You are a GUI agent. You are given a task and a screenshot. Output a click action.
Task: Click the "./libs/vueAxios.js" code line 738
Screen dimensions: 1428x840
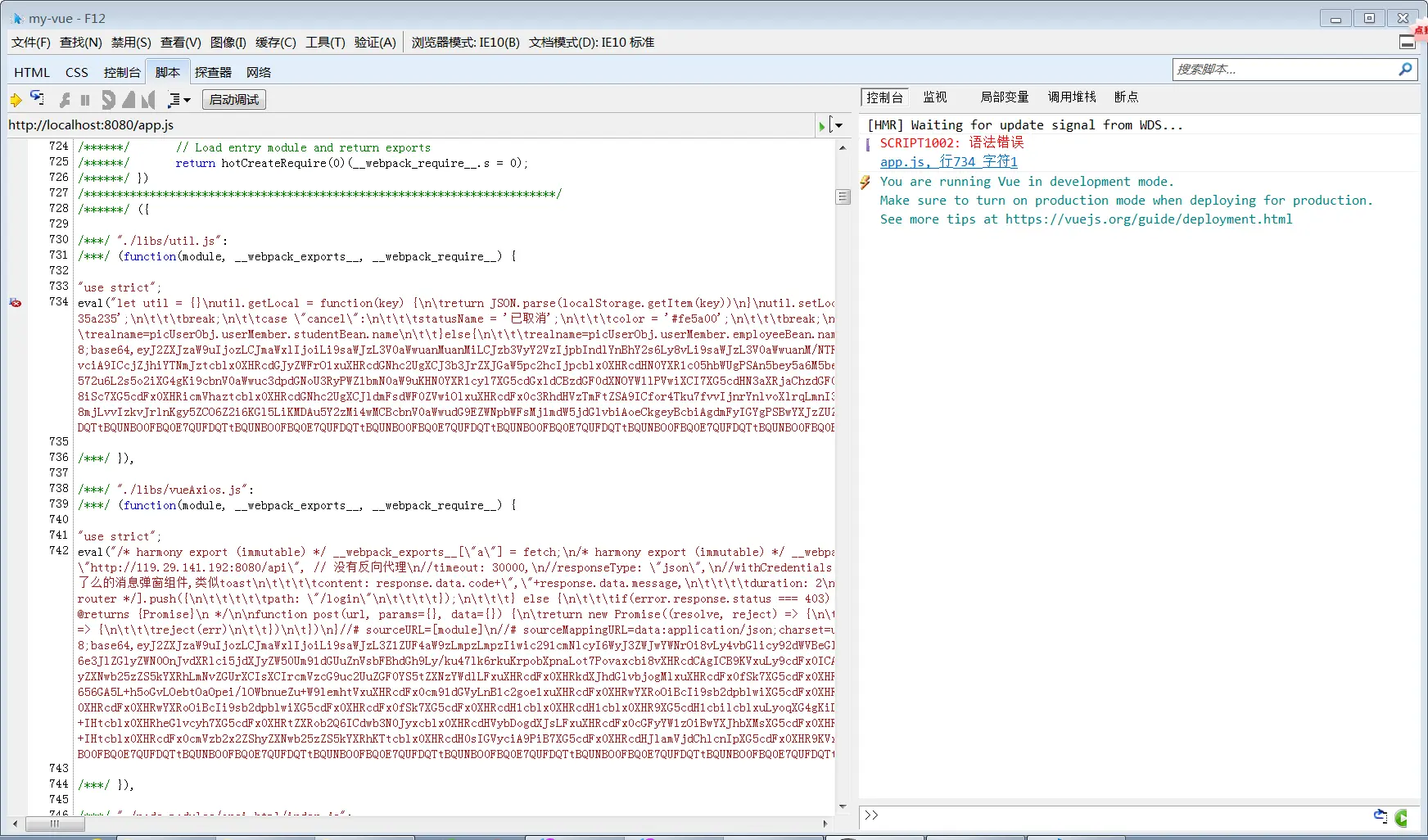(166, 490)
